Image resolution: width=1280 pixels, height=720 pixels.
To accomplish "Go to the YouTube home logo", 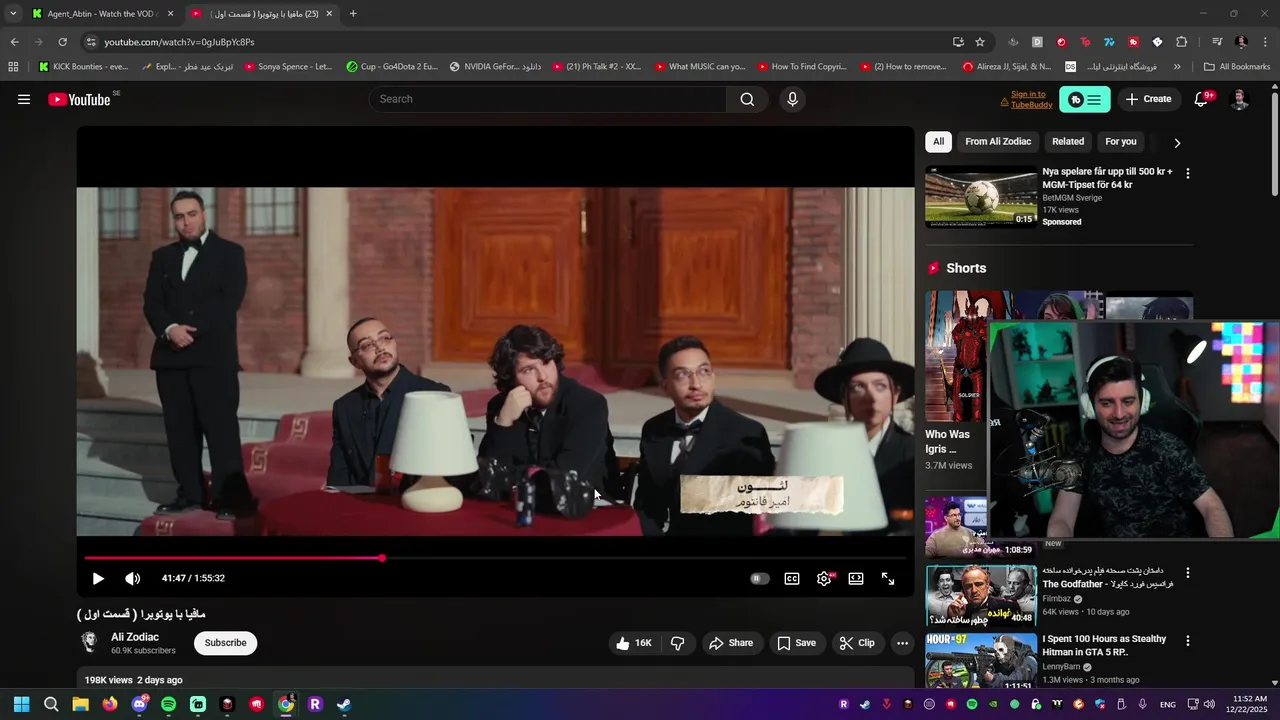I will (79, 99).
